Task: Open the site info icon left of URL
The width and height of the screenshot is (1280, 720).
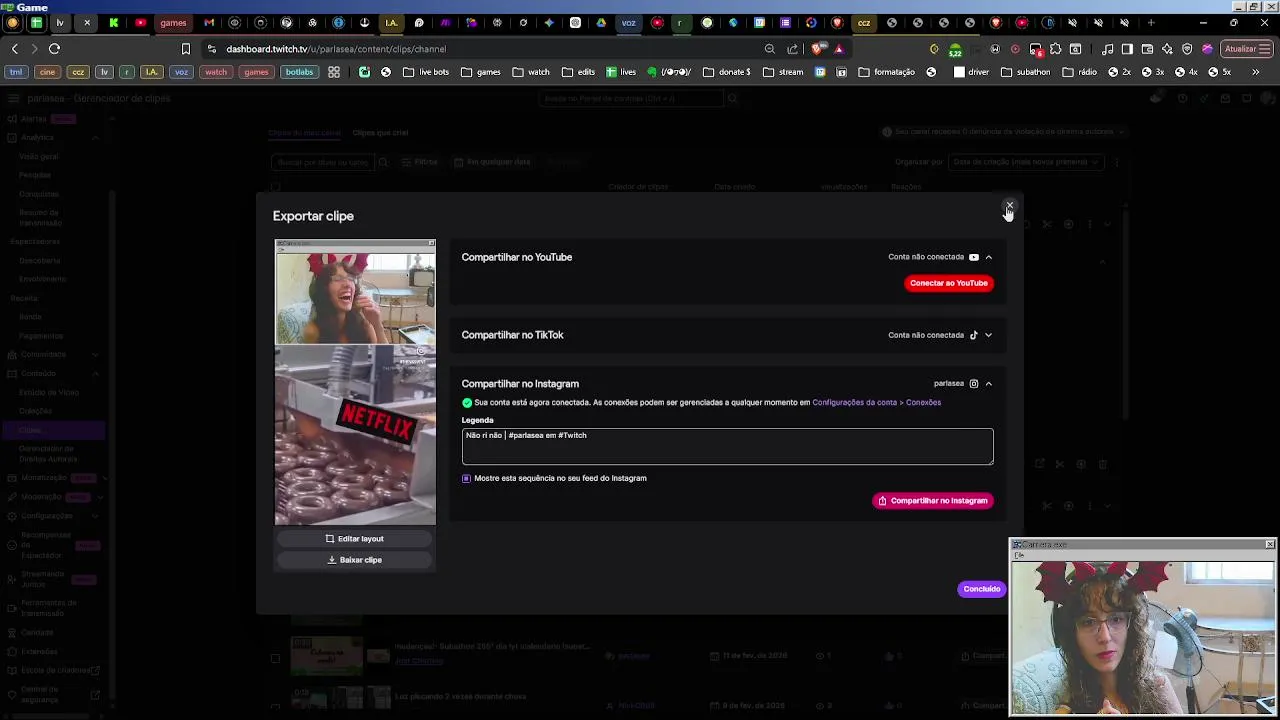Action: point(211,48)
